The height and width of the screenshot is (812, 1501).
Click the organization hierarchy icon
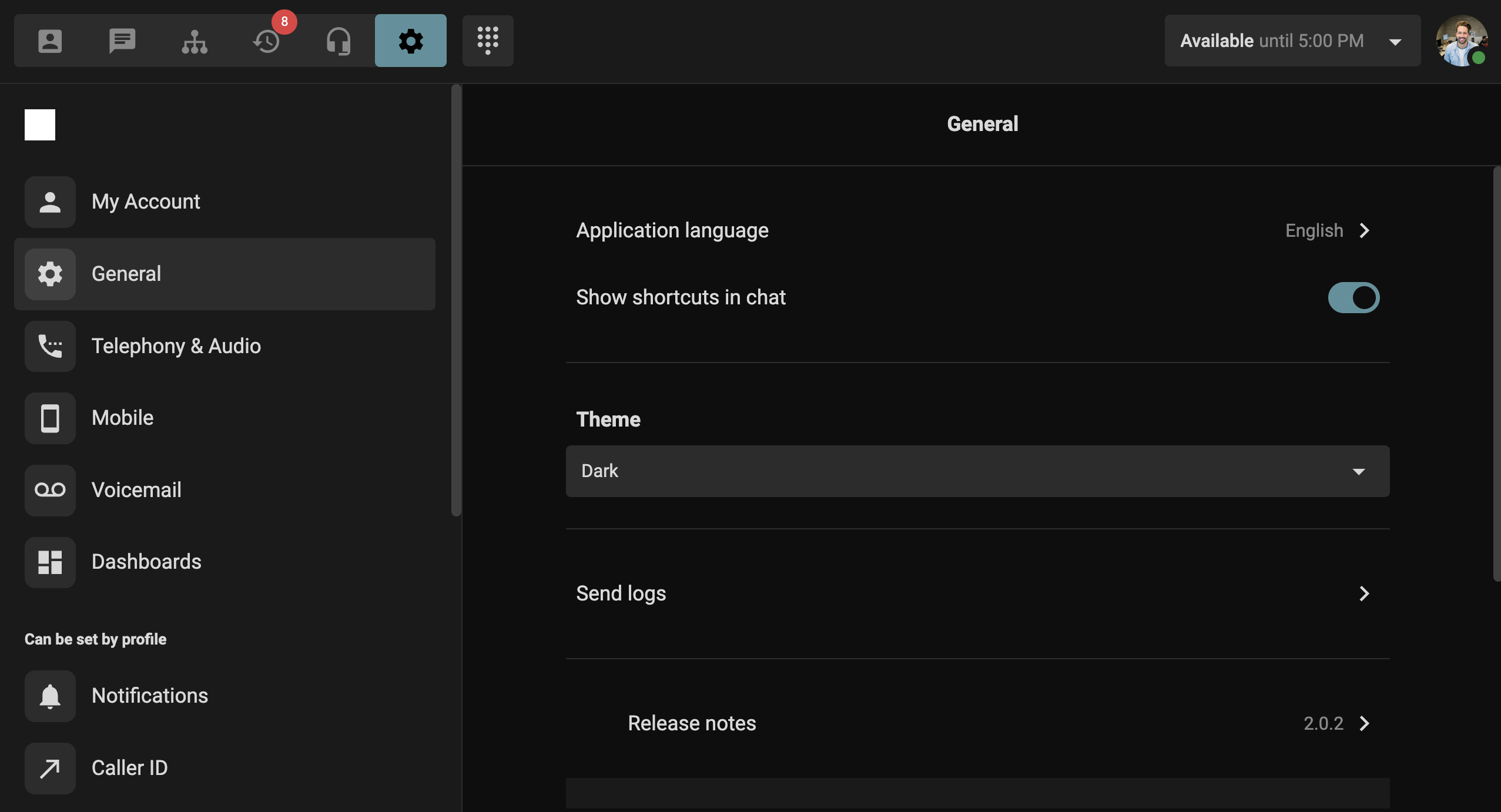195,41
